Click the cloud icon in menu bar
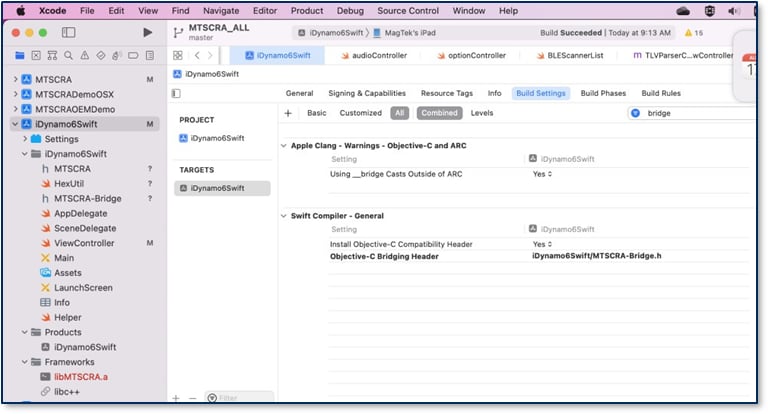The width and height of the screenshot is (768, 414). pyautogui.click(x=683, y=11)
